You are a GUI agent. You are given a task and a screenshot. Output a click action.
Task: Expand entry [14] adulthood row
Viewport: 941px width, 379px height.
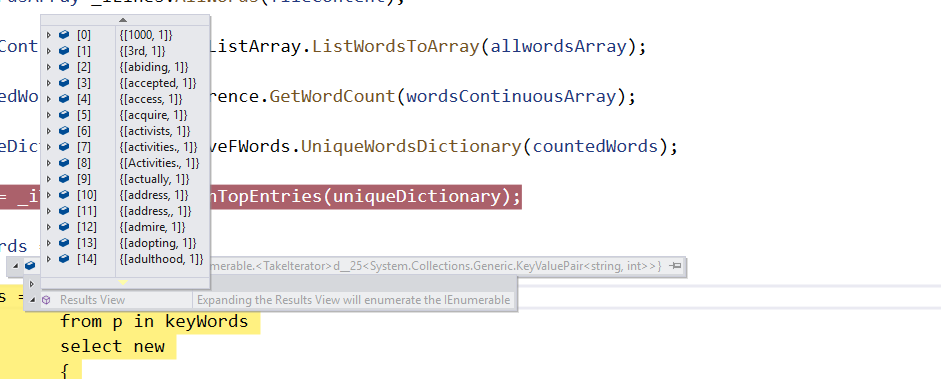pyautogui.click(x=49, y=259)
